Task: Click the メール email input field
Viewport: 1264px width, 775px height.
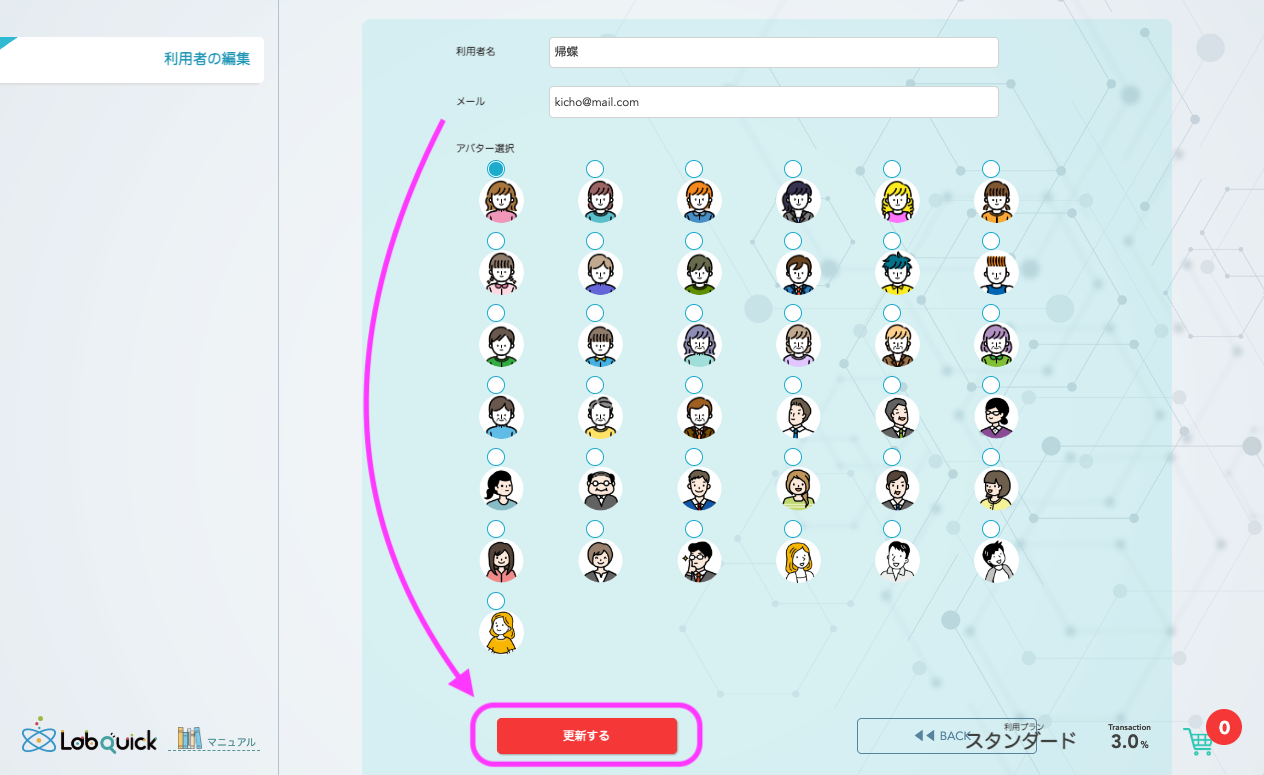Action: [x=773, y=102]
